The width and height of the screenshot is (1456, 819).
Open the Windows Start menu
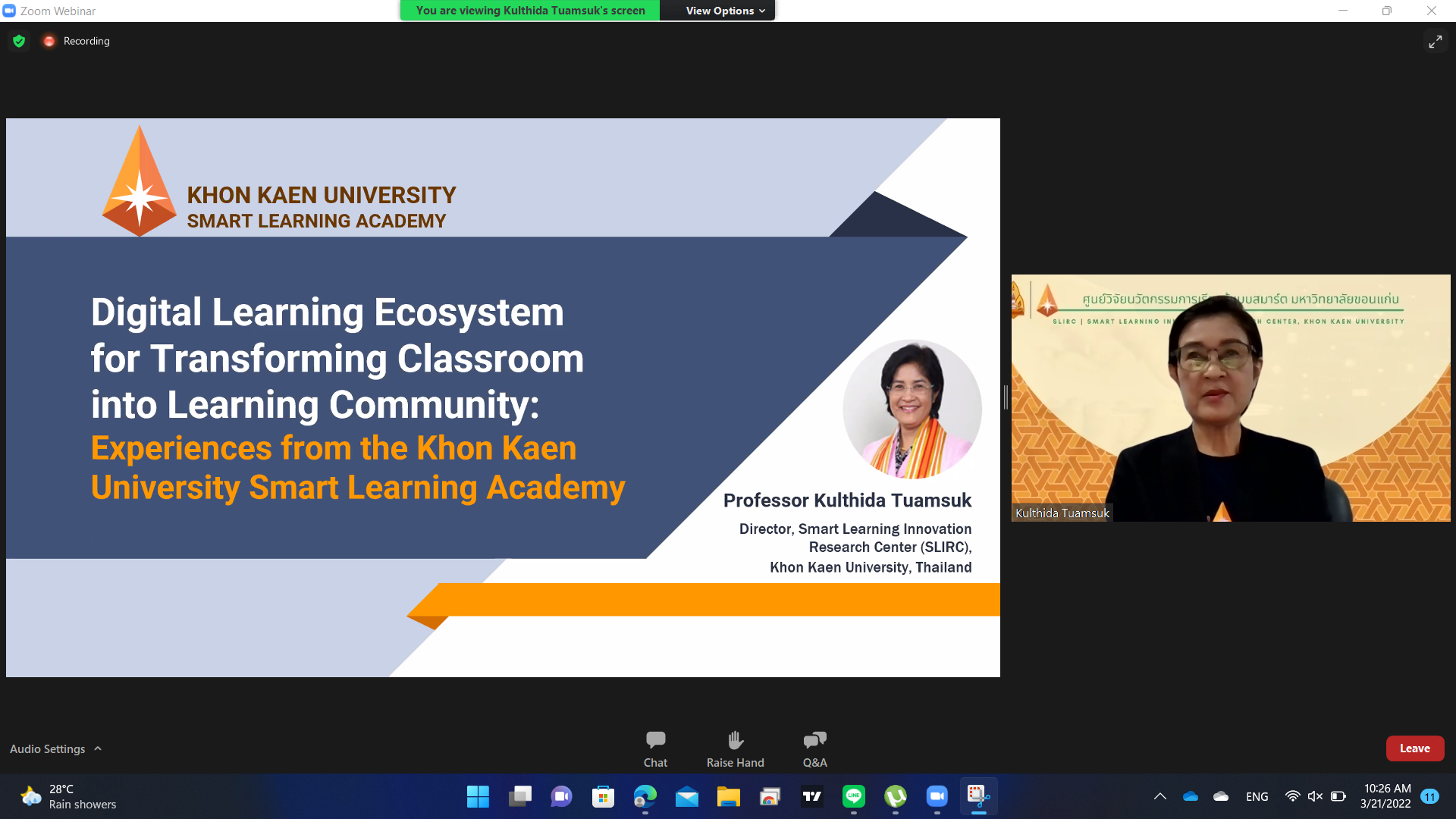pos(478,796)
